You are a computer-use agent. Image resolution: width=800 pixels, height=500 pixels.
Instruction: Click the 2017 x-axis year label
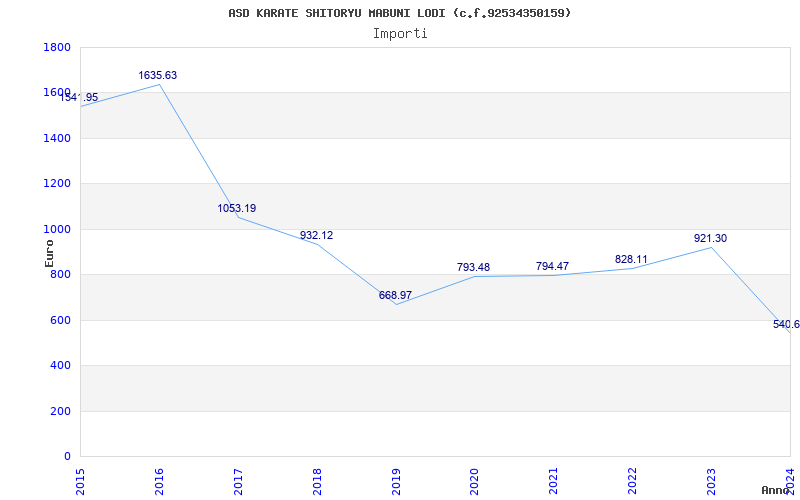click(238, 481)
